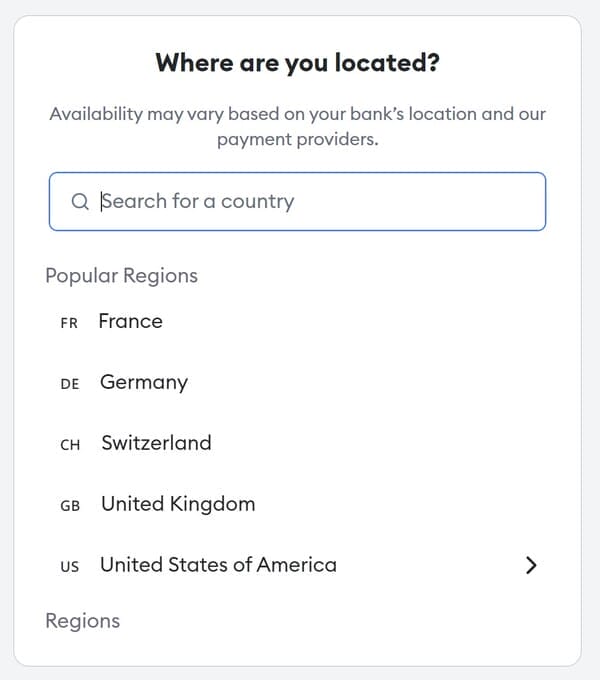Click the FR country code badge
600x680 pixels.
69,324
